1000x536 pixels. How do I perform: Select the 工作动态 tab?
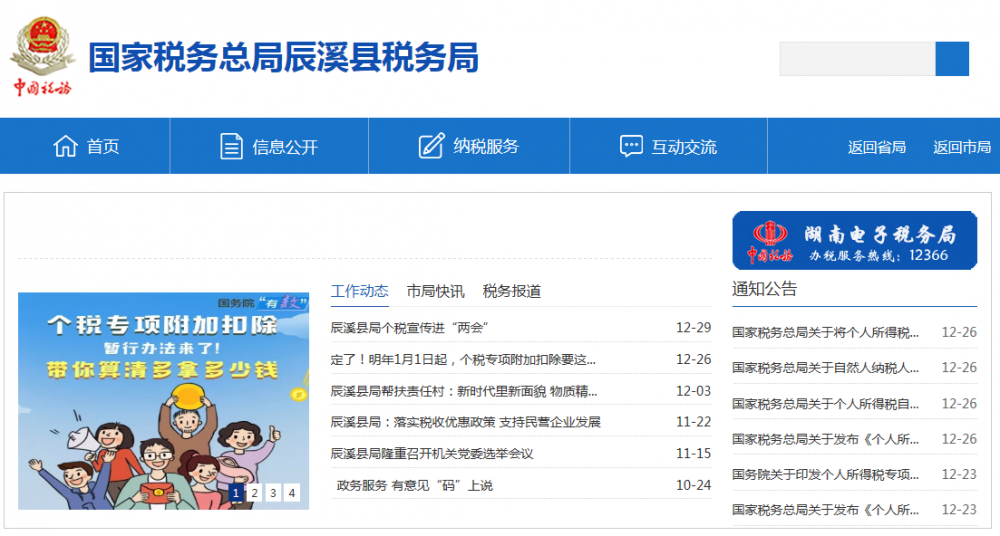(x=359, y=292)
